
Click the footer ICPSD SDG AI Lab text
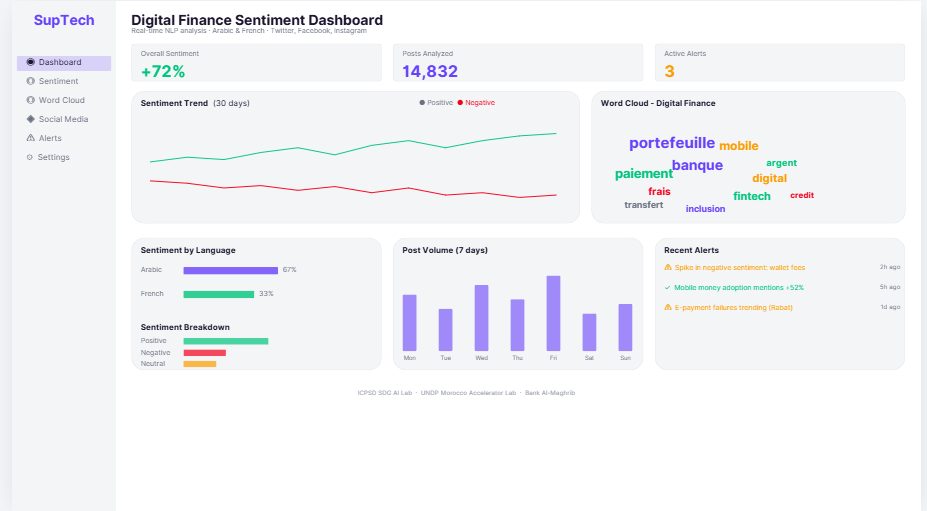385,393
